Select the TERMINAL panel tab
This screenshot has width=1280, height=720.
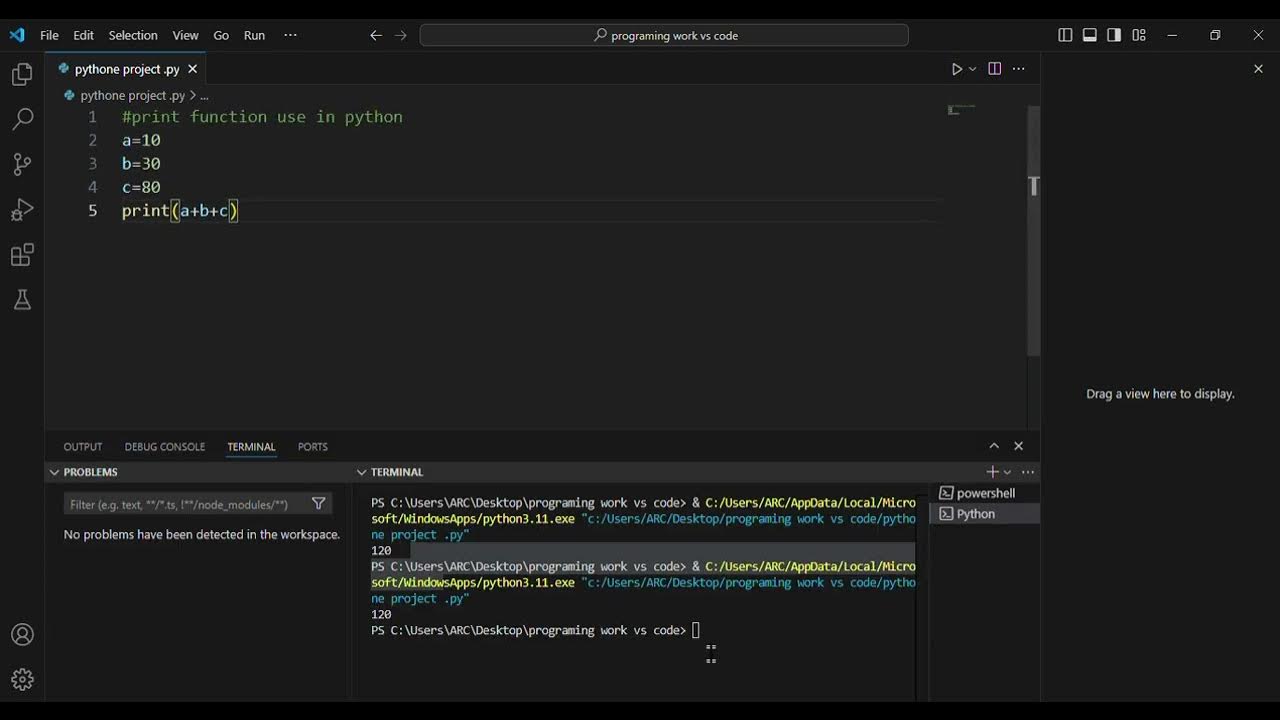tap(251, 447)
